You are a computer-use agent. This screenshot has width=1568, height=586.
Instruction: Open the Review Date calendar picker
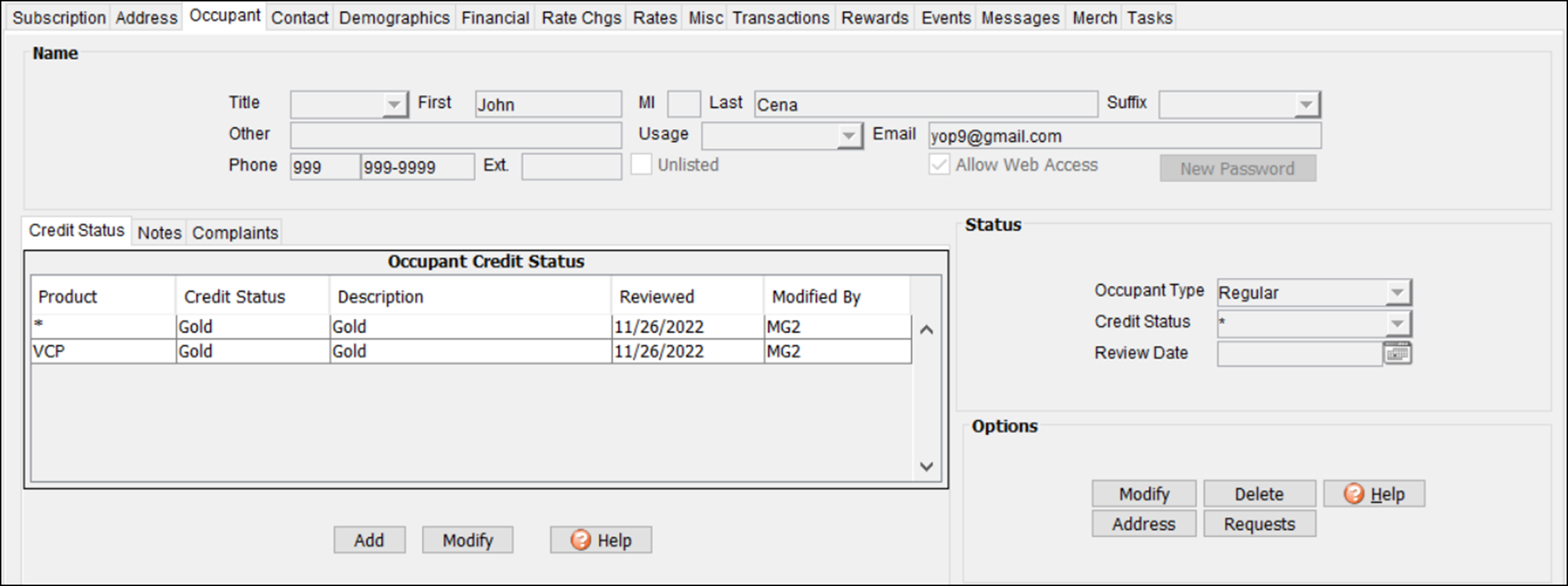[1397, 354]
